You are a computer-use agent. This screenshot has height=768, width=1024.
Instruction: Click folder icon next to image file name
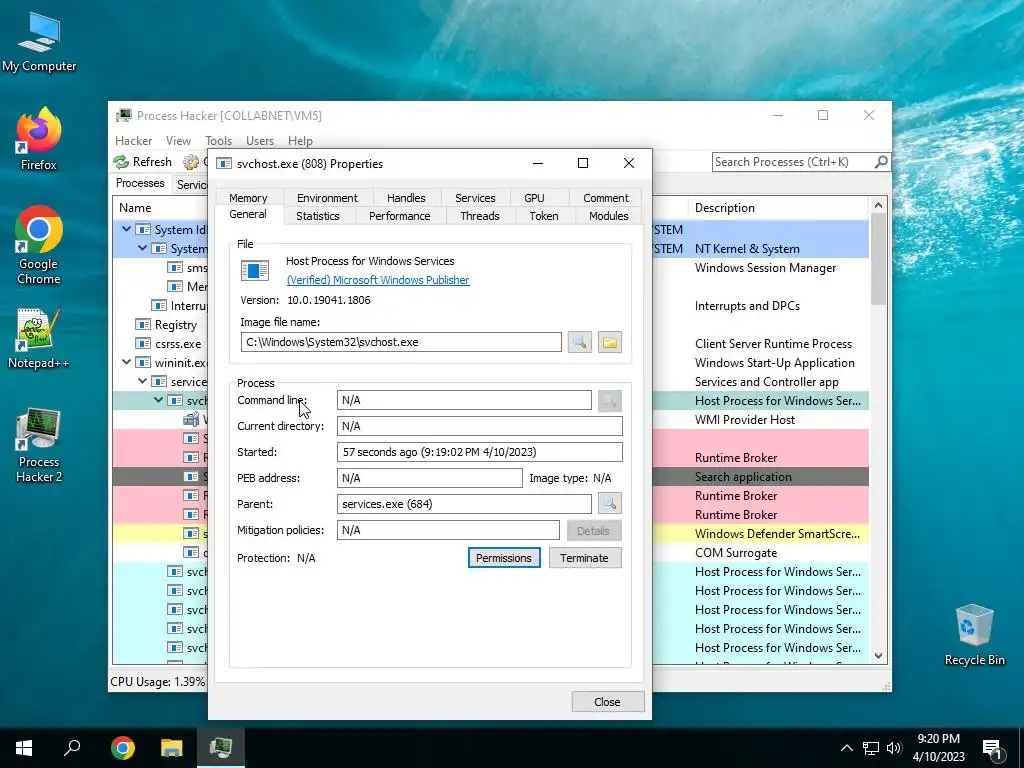click(x=609, y=342)
